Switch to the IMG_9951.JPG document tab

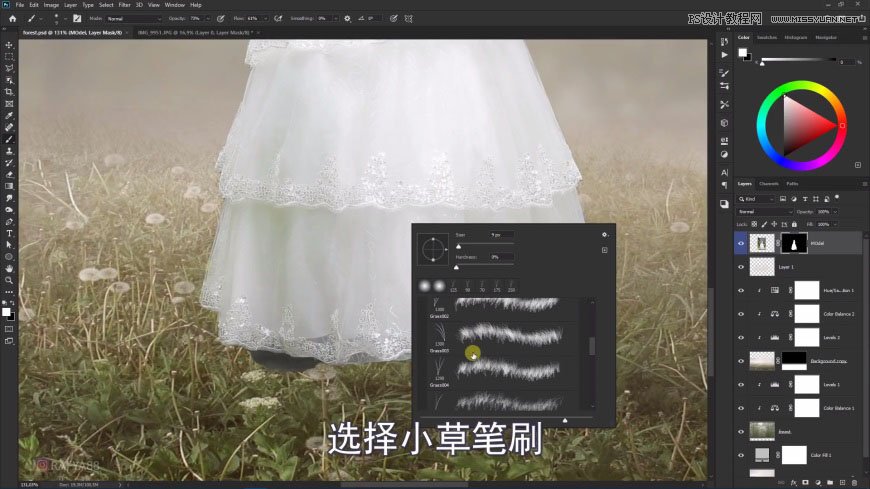tap(195, 33)
